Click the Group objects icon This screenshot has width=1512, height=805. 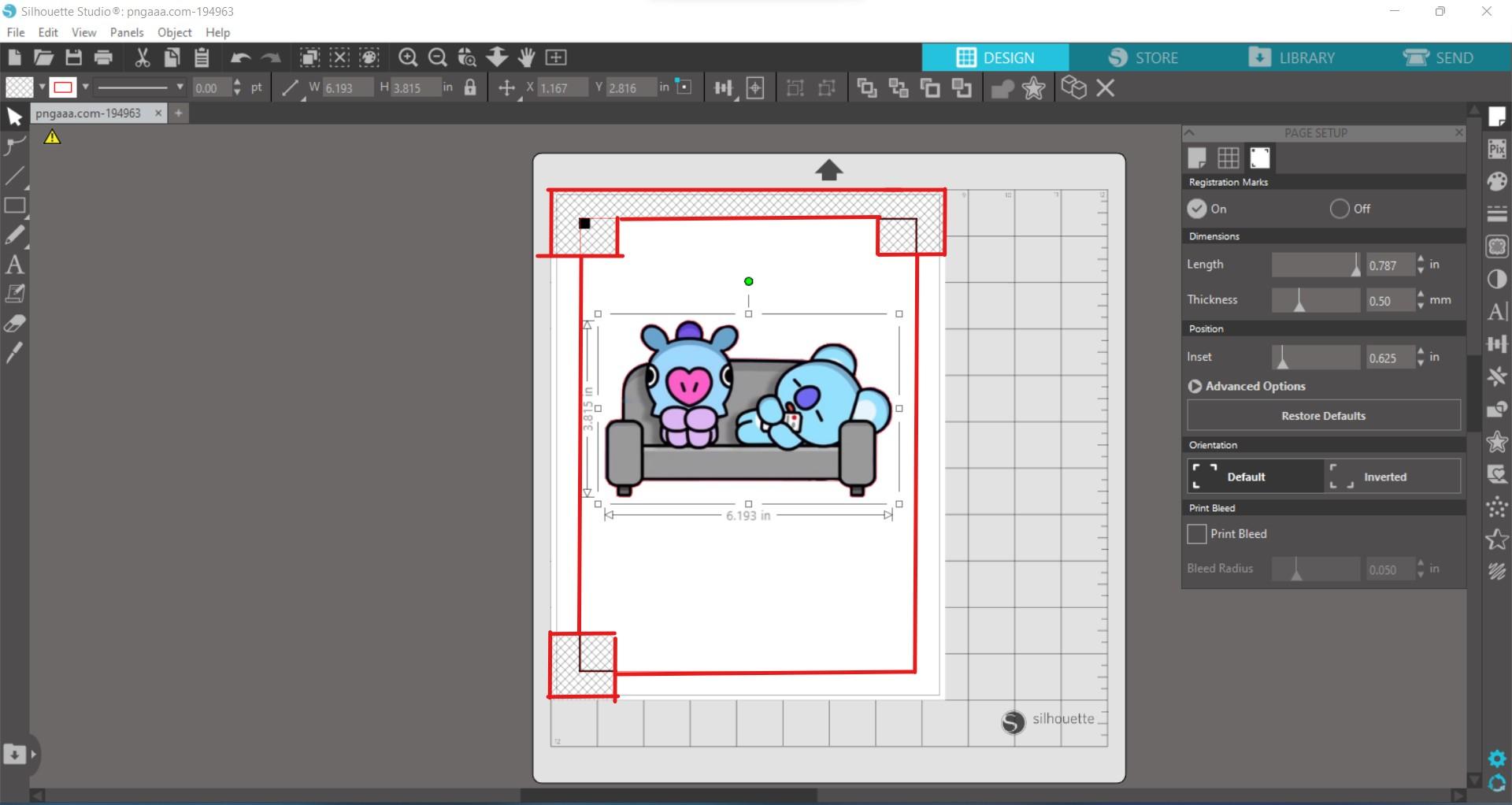click(x=795, y=88)
